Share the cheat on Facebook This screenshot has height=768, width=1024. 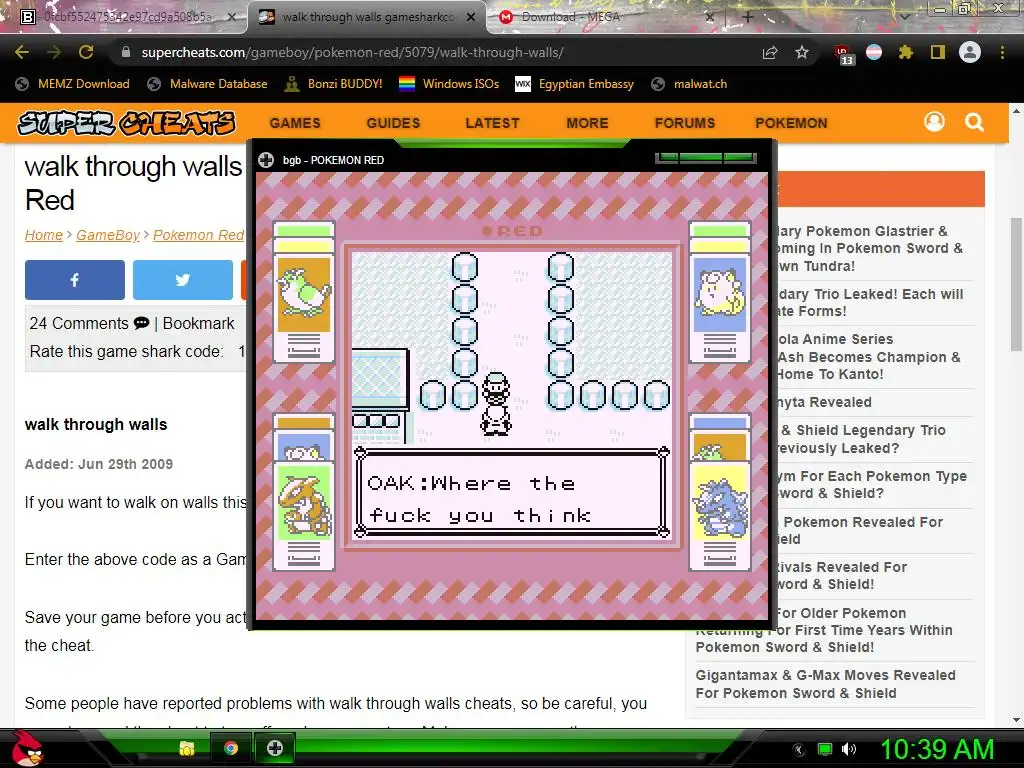(x=74, y=280)
